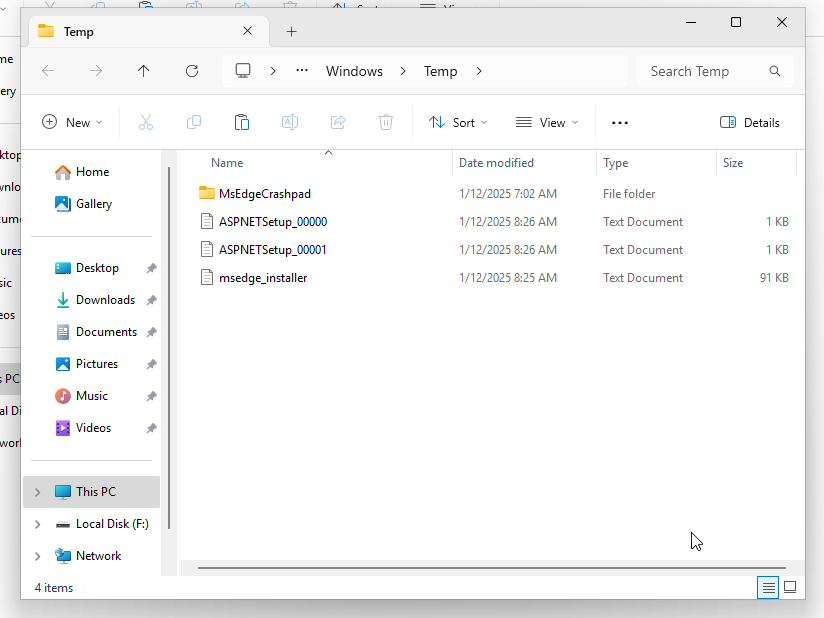Click the Cut scissors icon
Screen dimensions: 824x618
(146, 122)
